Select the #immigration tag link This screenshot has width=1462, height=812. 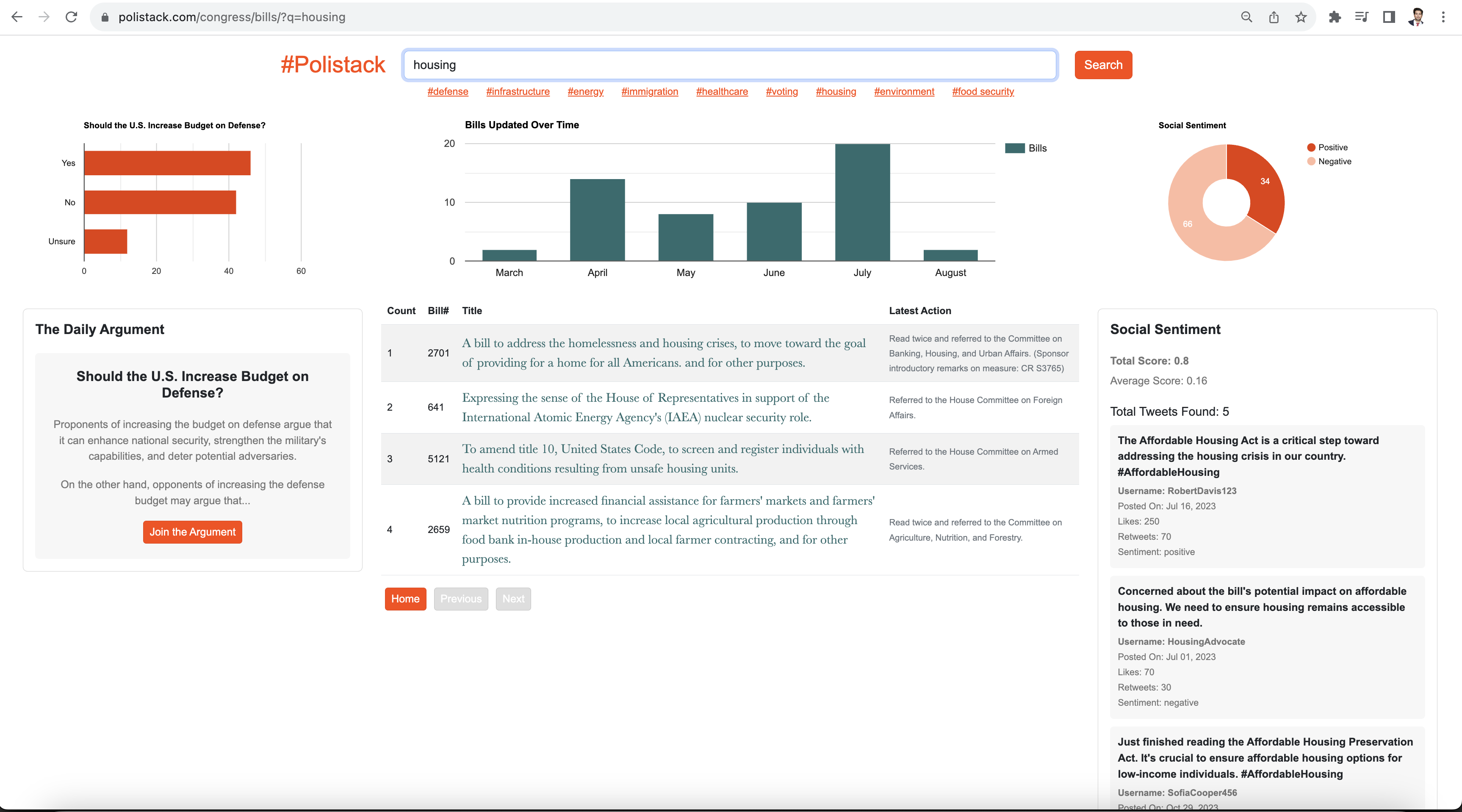(649, 91)
